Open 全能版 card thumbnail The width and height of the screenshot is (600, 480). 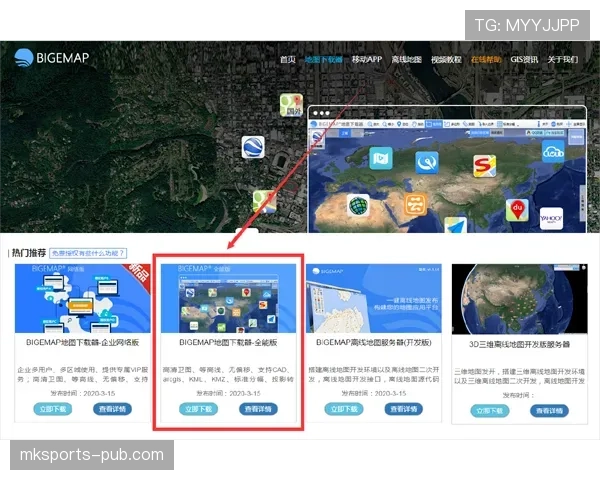(x=228, y=298)
